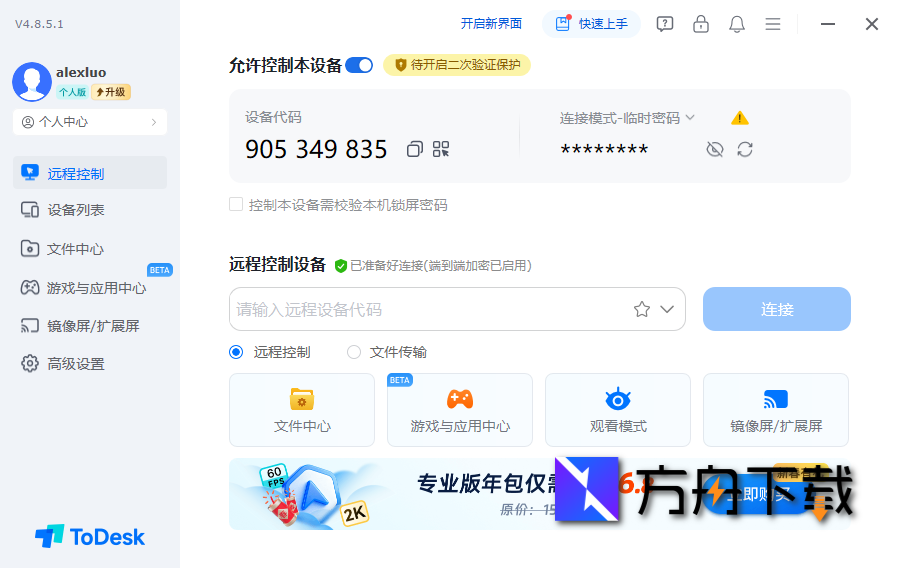
Task: Reveal the hidden temporary password
Action: pyautogui.click(x=715, y=150)
